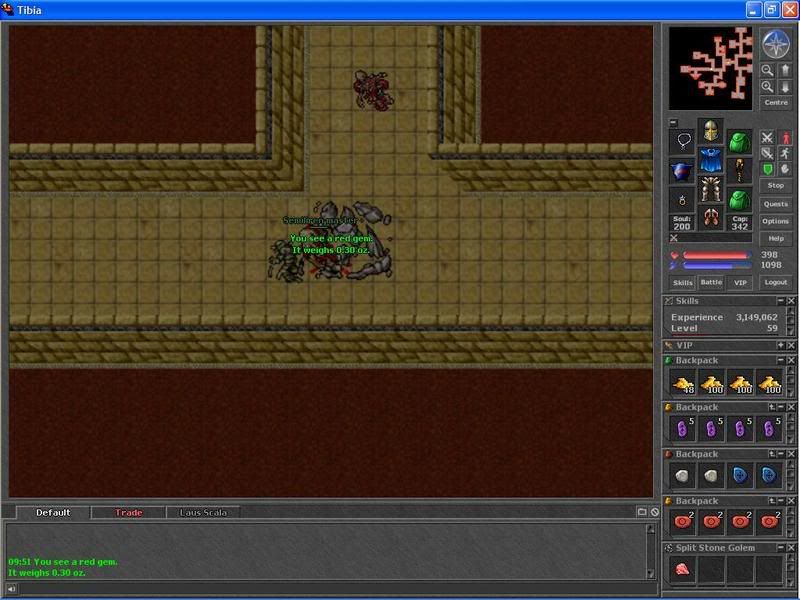Go up a level in purple runes Backpack
Image resolution: width=800 pixels, height=600 pixels.
point(772,407)
